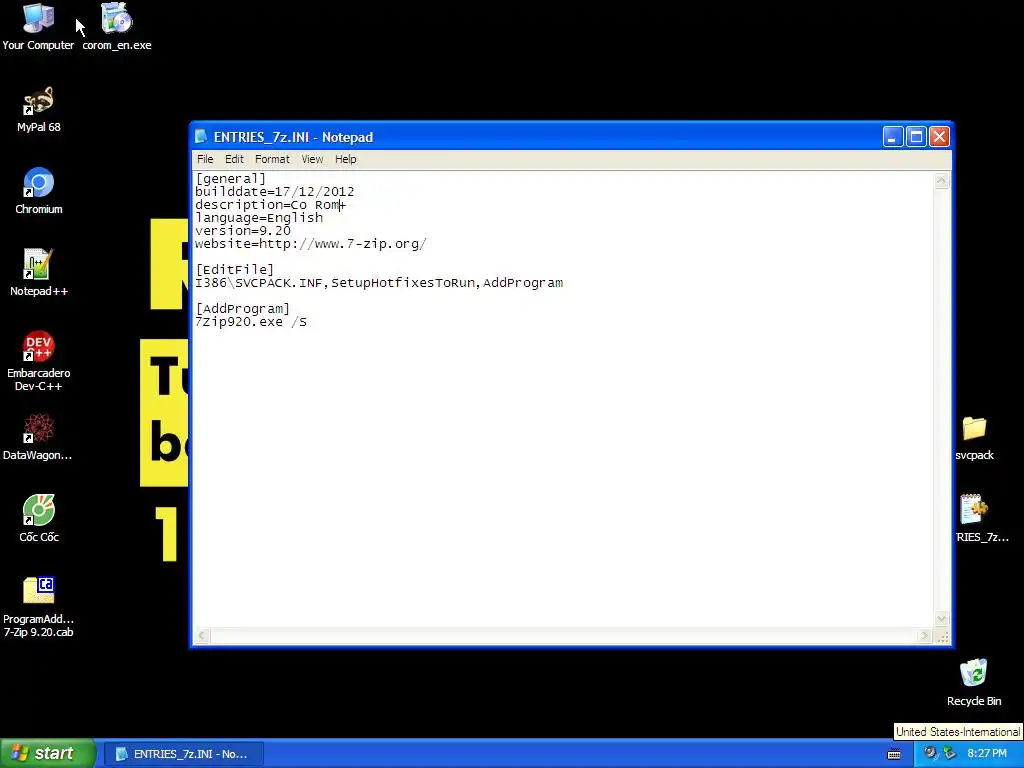Click the keyboard language indicator in taskbar
The width and height of the screenshot is (1024, 768).
point(894,754)
